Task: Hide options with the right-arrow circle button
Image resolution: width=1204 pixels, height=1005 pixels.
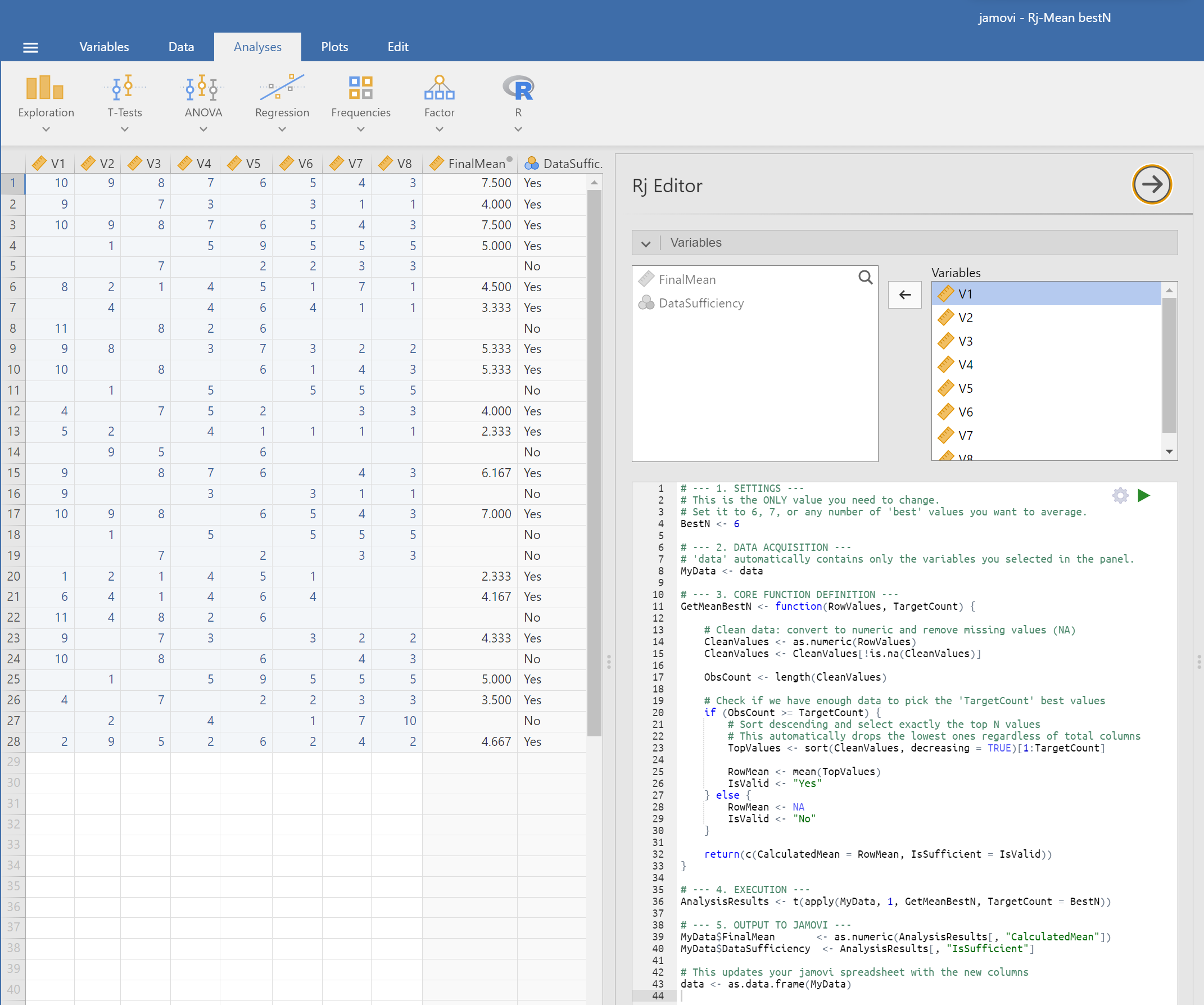Action: (x=1151, y=184)
